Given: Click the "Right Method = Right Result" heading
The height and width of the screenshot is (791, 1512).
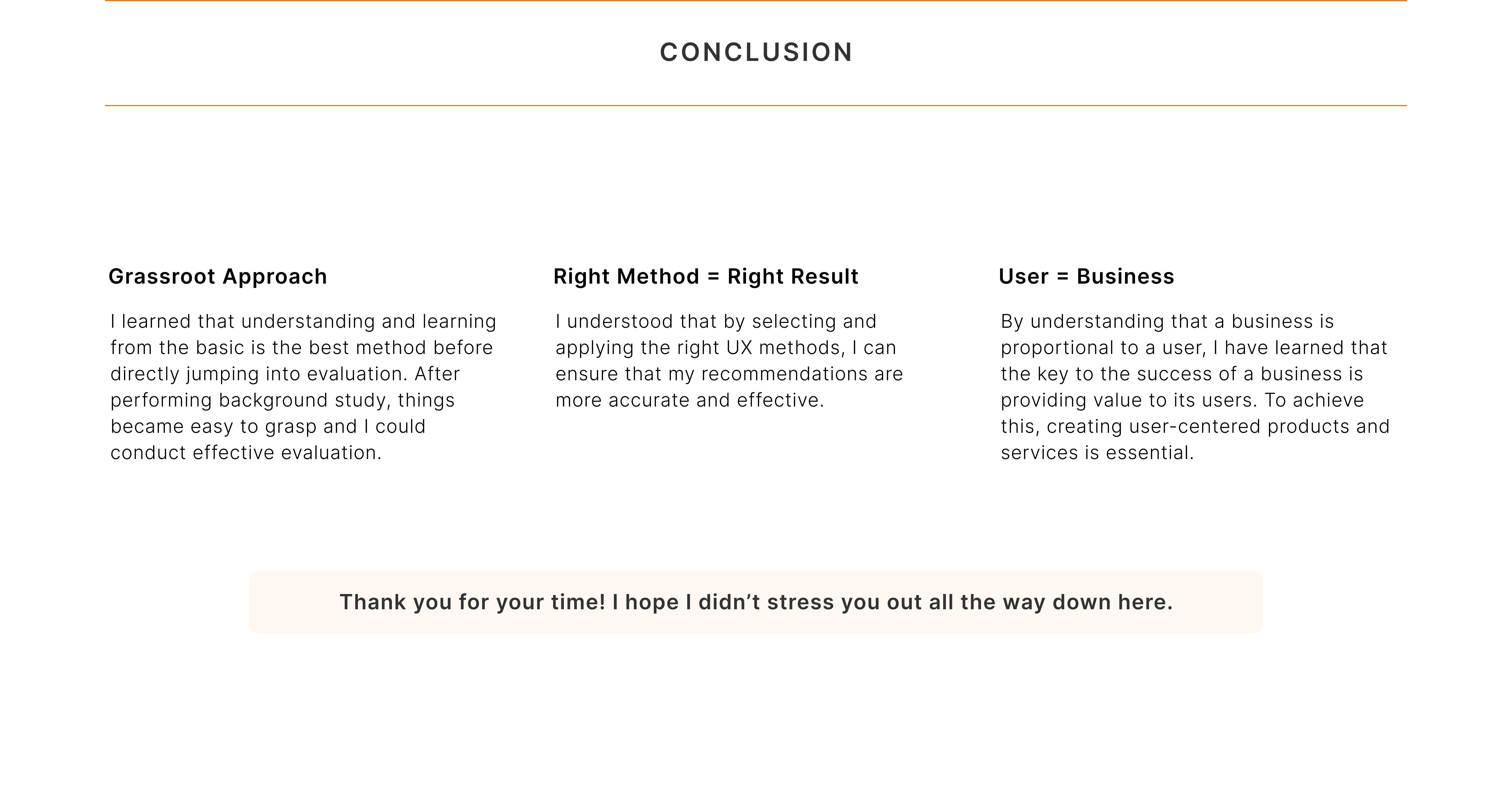Looking at the screenshot, I should [706, 277].
